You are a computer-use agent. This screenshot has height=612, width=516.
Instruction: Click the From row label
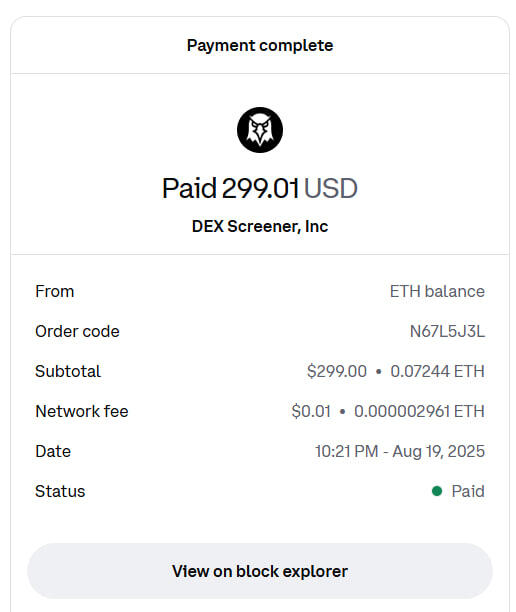click(55, 292)
